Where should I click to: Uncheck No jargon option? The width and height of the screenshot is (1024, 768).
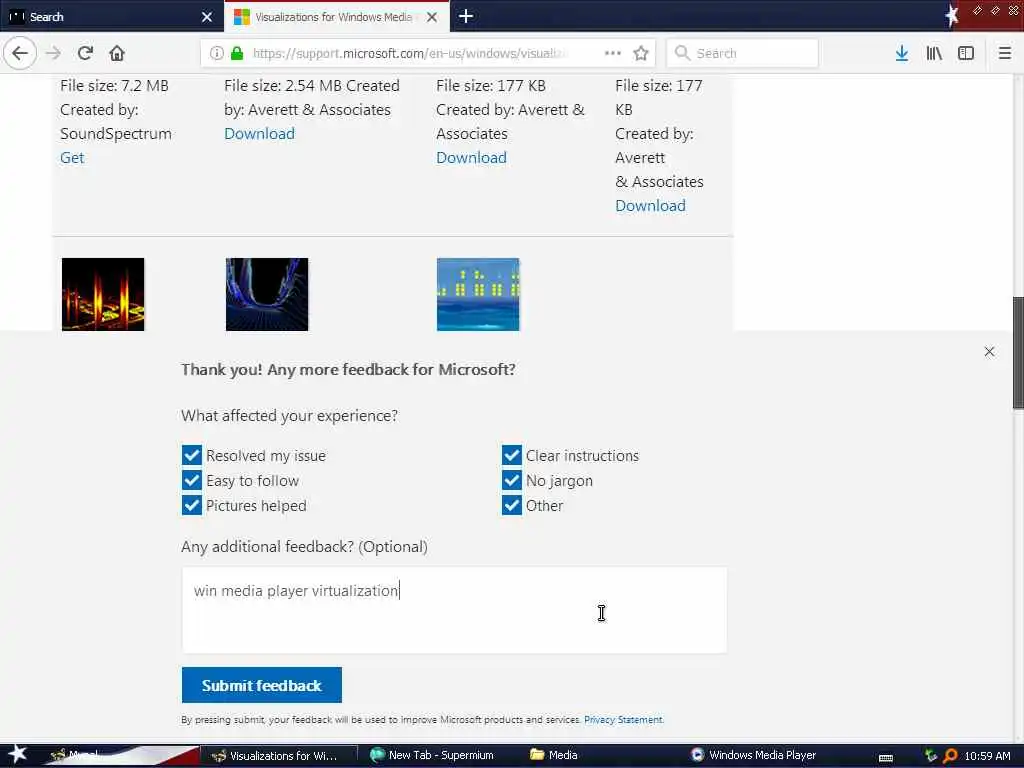512,481
